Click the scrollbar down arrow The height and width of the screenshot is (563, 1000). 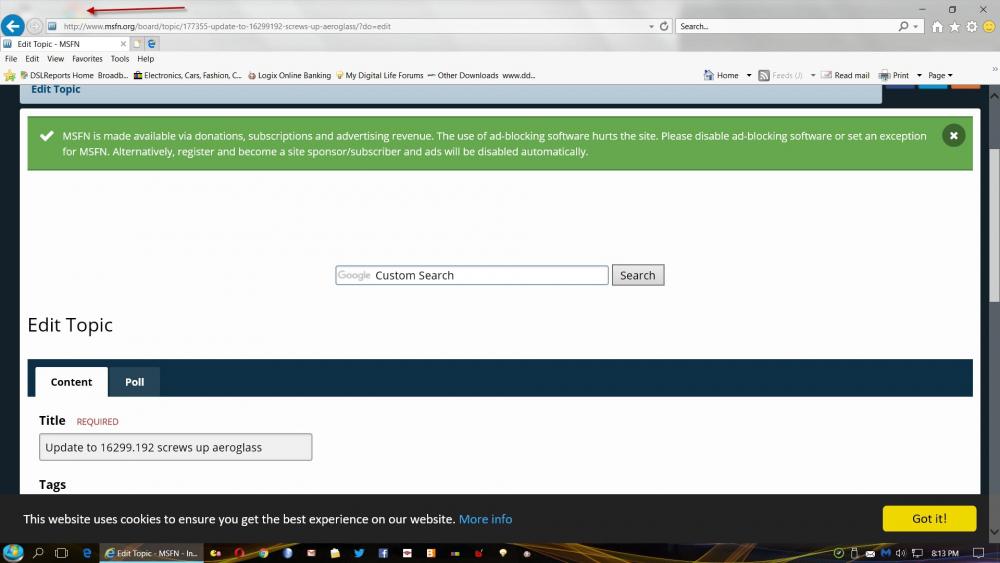(x=994, y=532)
